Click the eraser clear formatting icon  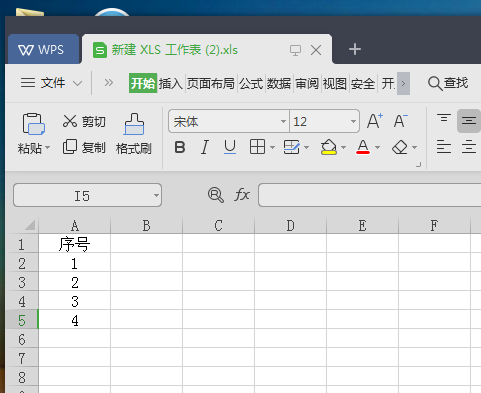click(x=400, y=147)
